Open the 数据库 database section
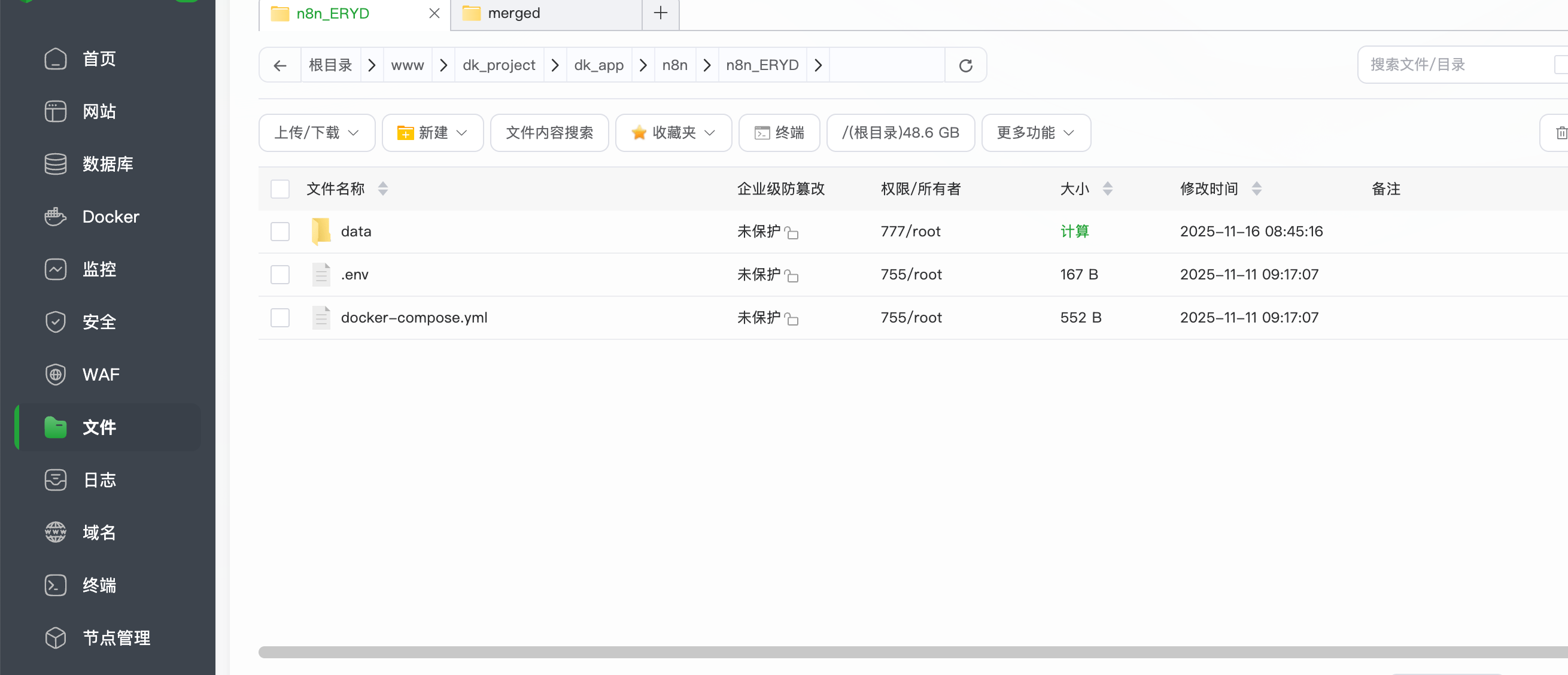The width and height of the screenshot is (1568, 675). click(108, 164)
